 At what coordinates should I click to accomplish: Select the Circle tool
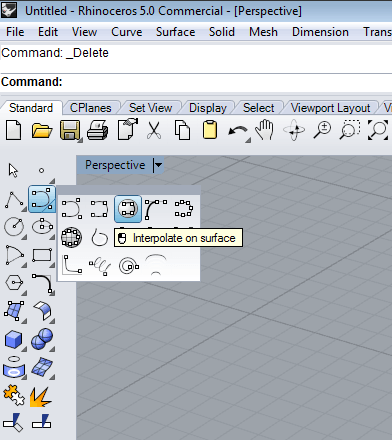click(x=14, y=227)
